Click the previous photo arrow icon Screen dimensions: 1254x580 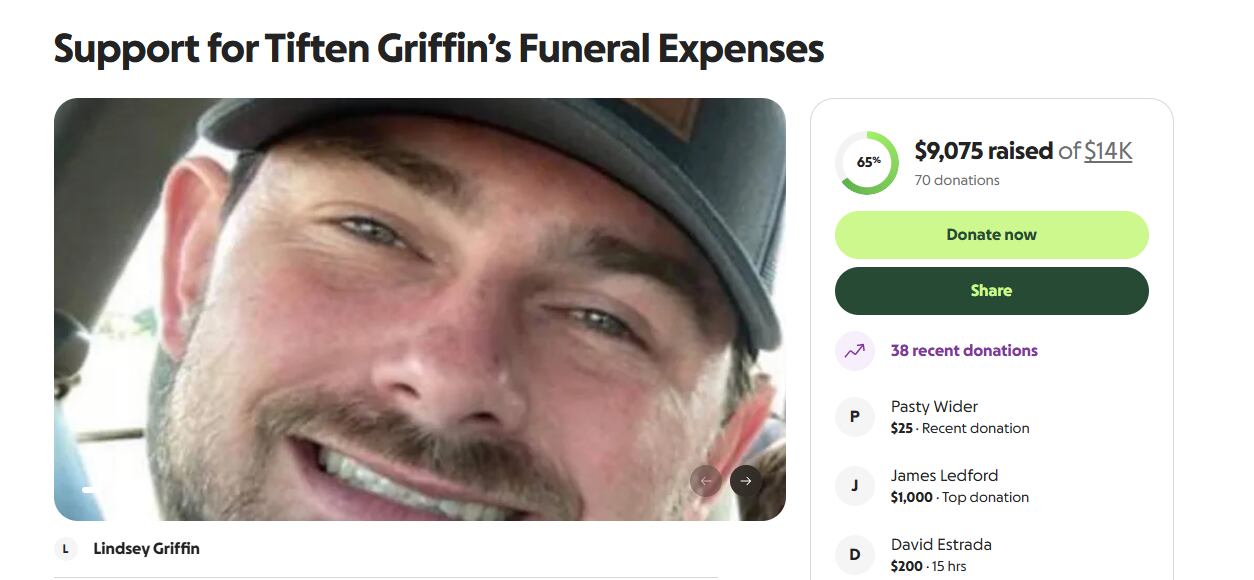coord(706,481)
